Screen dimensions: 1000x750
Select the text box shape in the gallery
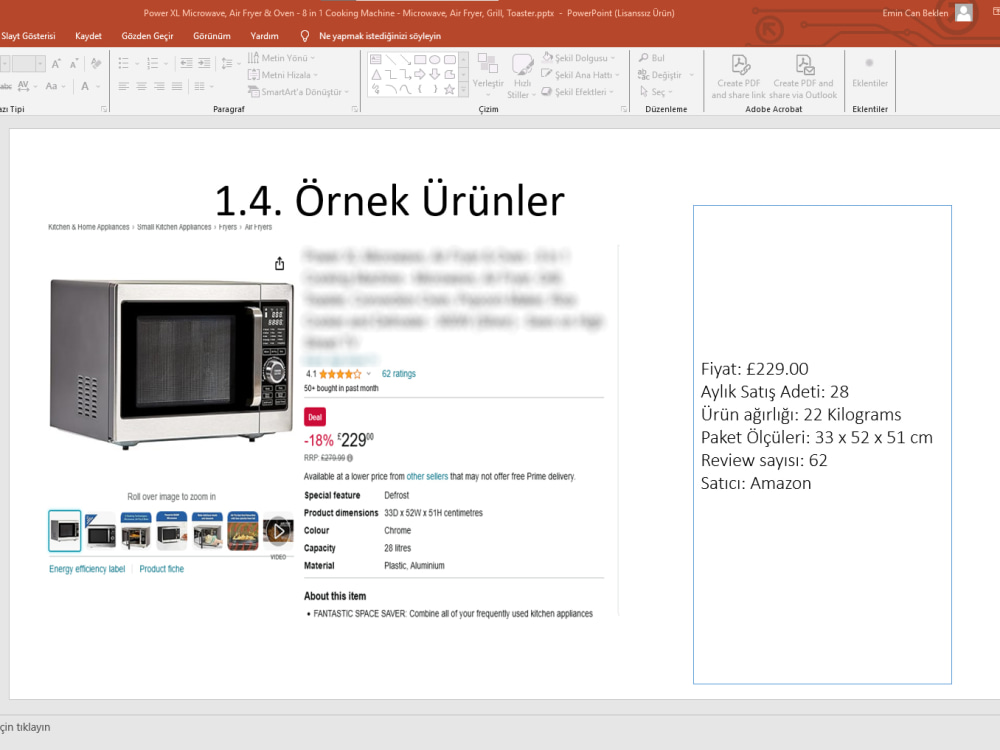click(x=376, y=59)
